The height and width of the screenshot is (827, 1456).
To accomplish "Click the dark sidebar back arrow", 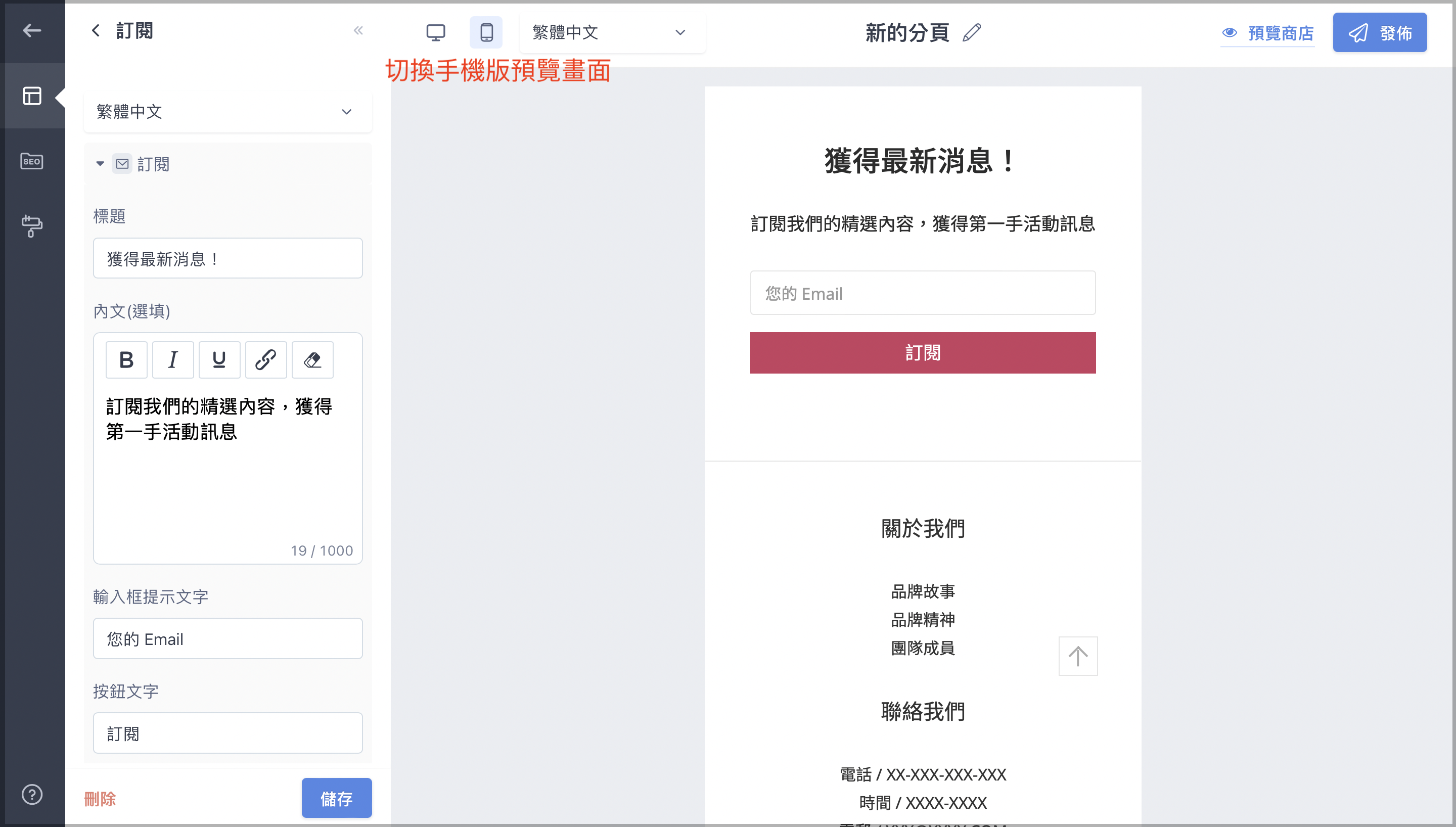I will tap(32, 30).
